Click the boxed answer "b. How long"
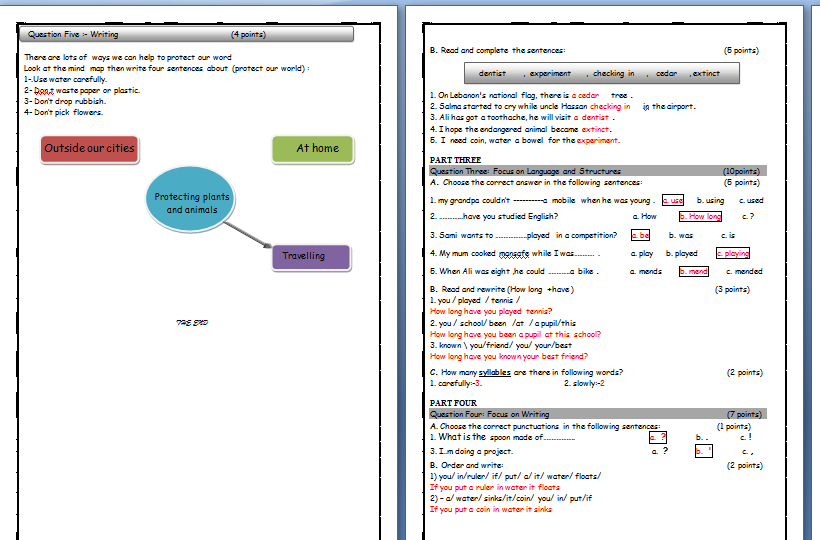 click(x=700, y=216)
